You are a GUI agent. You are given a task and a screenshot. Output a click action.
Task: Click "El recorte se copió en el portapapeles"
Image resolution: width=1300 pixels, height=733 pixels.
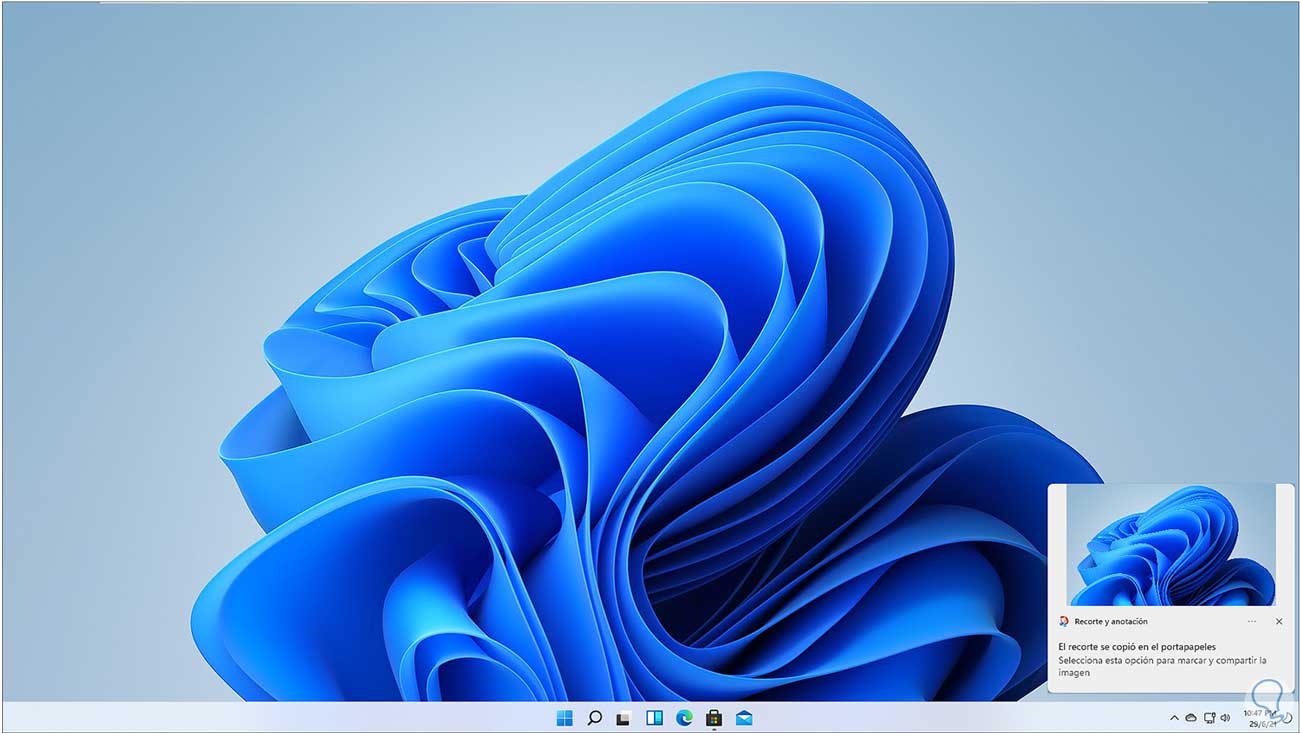tap(1137, 647)
